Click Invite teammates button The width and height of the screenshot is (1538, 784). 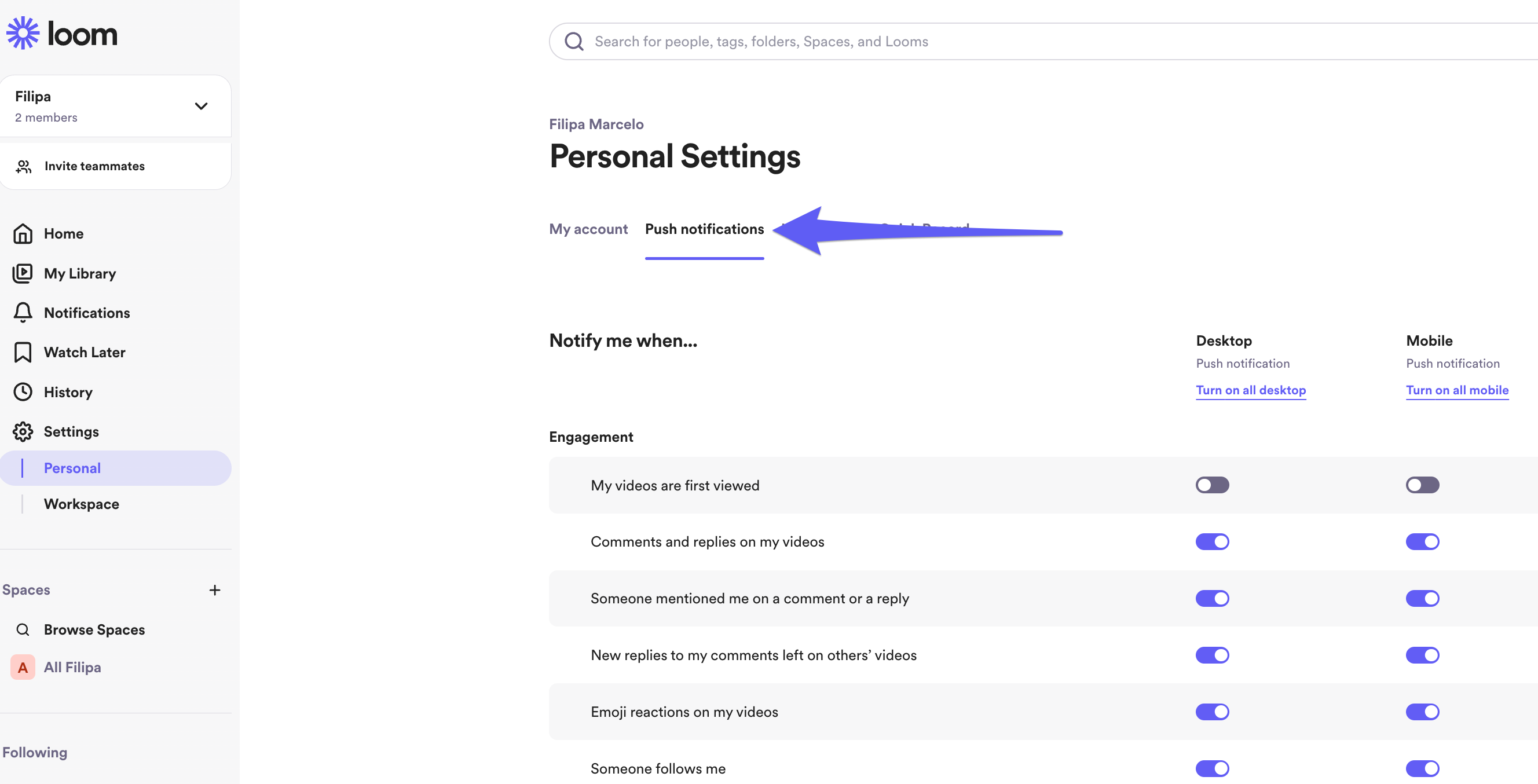coord(94,166)
